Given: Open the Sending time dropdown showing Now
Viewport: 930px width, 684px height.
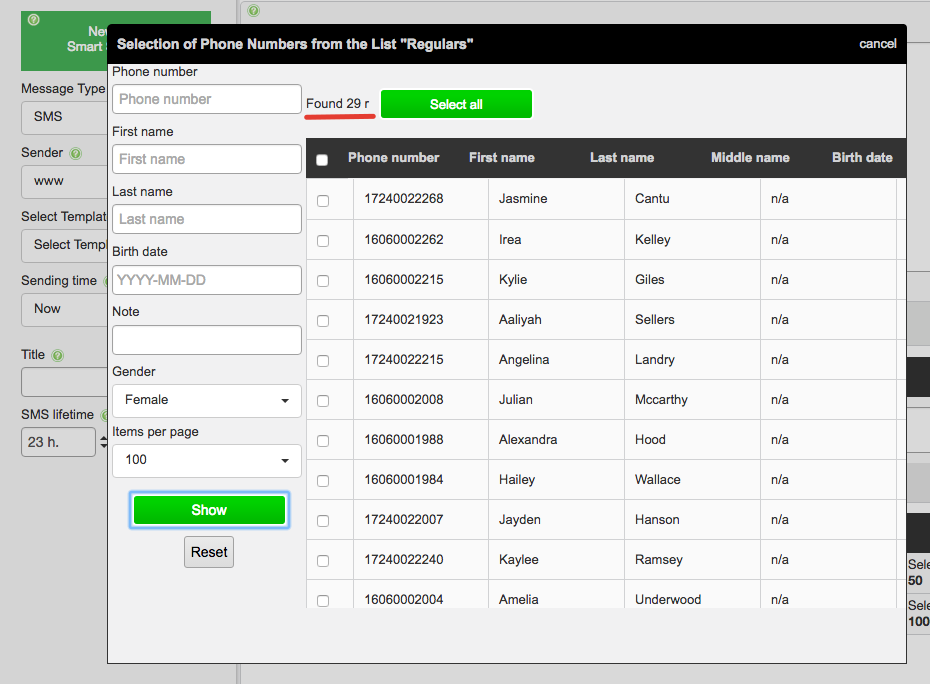Looking at the screenshot, I should pos(65,310).
